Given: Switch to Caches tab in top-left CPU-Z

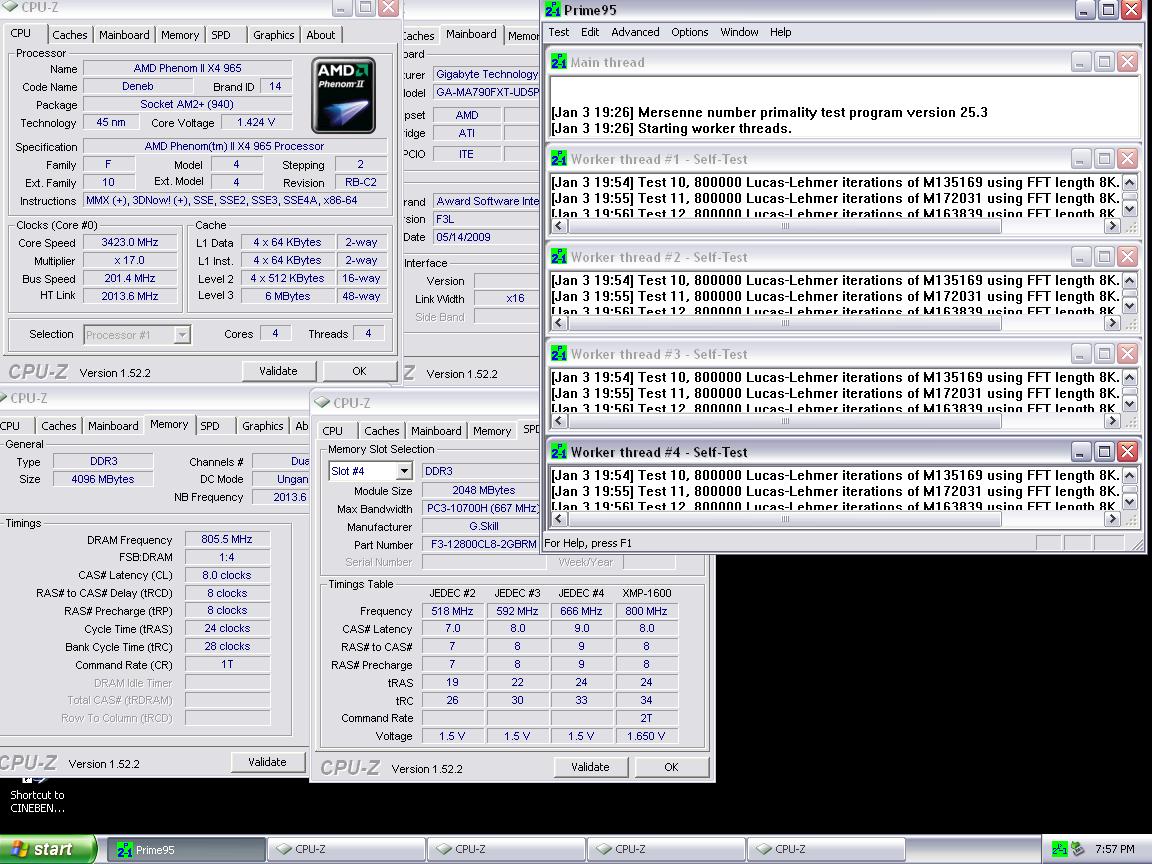Looking at the screenshot, I should click(70, 35).
